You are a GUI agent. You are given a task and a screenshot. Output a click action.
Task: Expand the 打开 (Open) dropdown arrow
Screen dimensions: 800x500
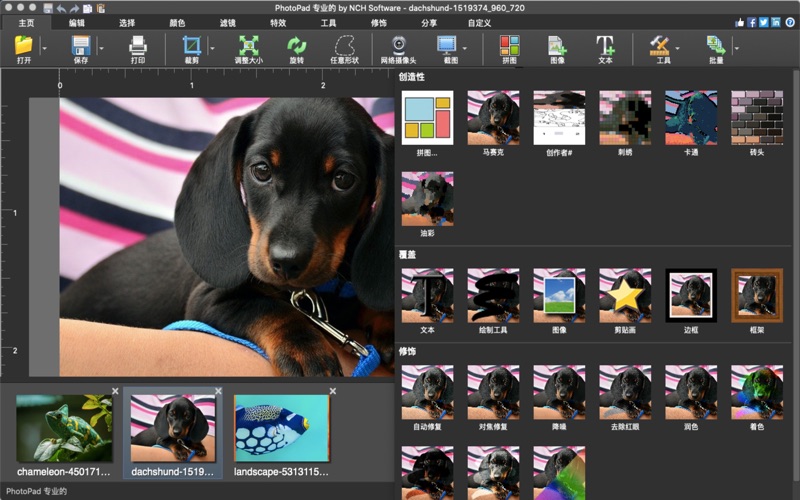[x=43, y=47]
